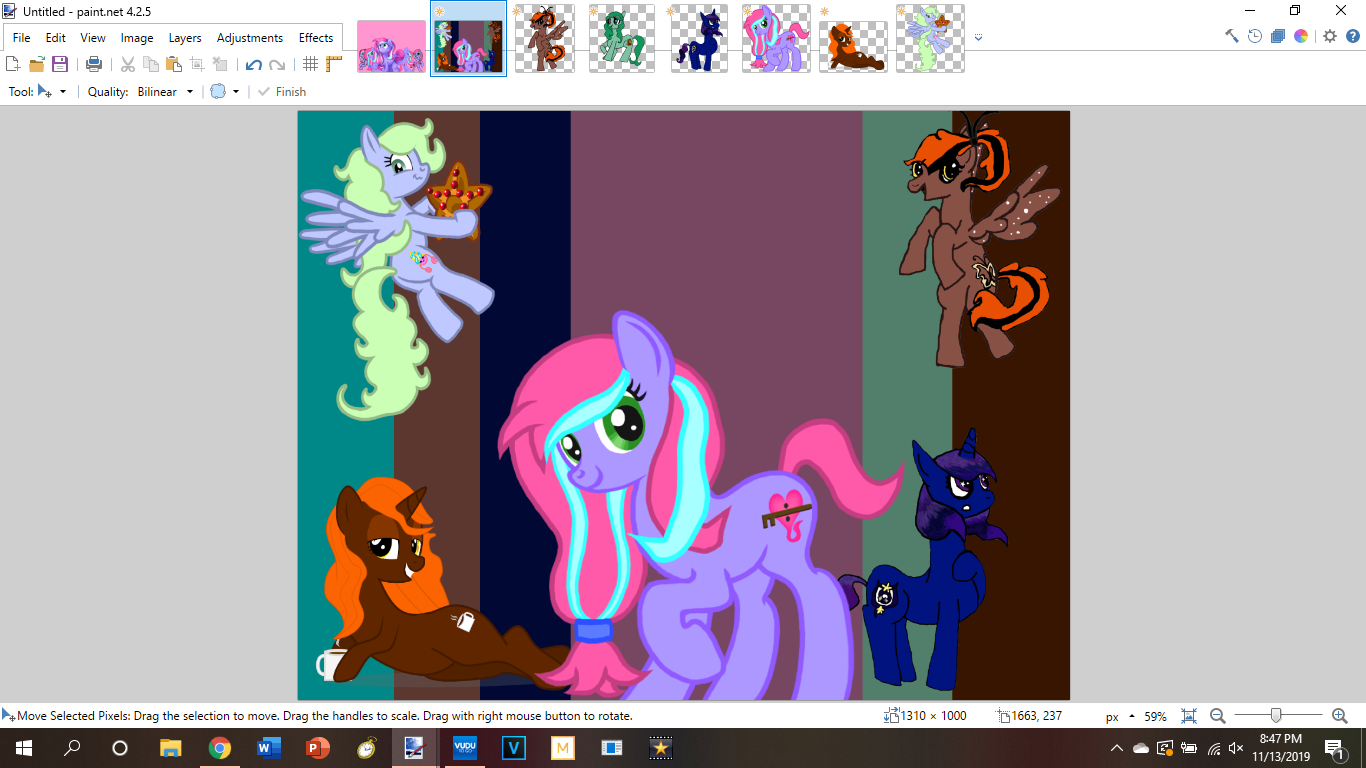1366x768 pixels.
Task: Fit image to window using status bar icon
Action: click(1189, 716)
